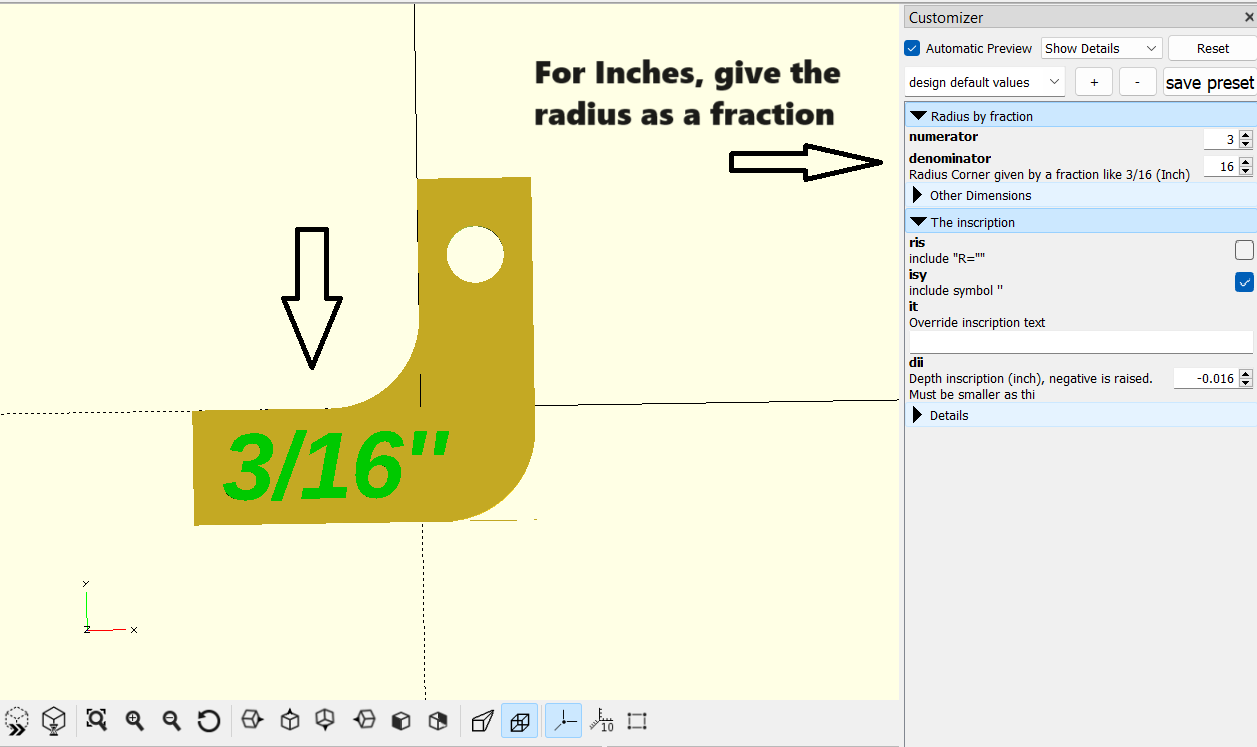Activate the Perspective projection icon

pyautogui.click(x=481, y=720)
